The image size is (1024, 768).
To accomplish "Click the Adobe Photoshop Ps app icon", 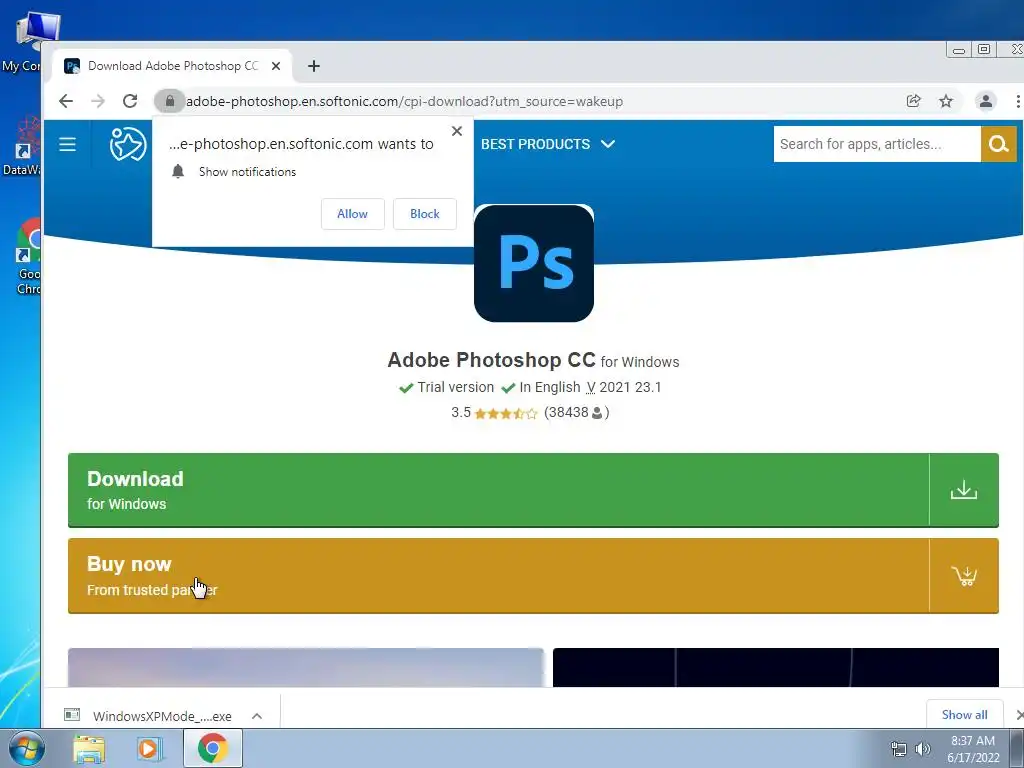I will [534, 263].
